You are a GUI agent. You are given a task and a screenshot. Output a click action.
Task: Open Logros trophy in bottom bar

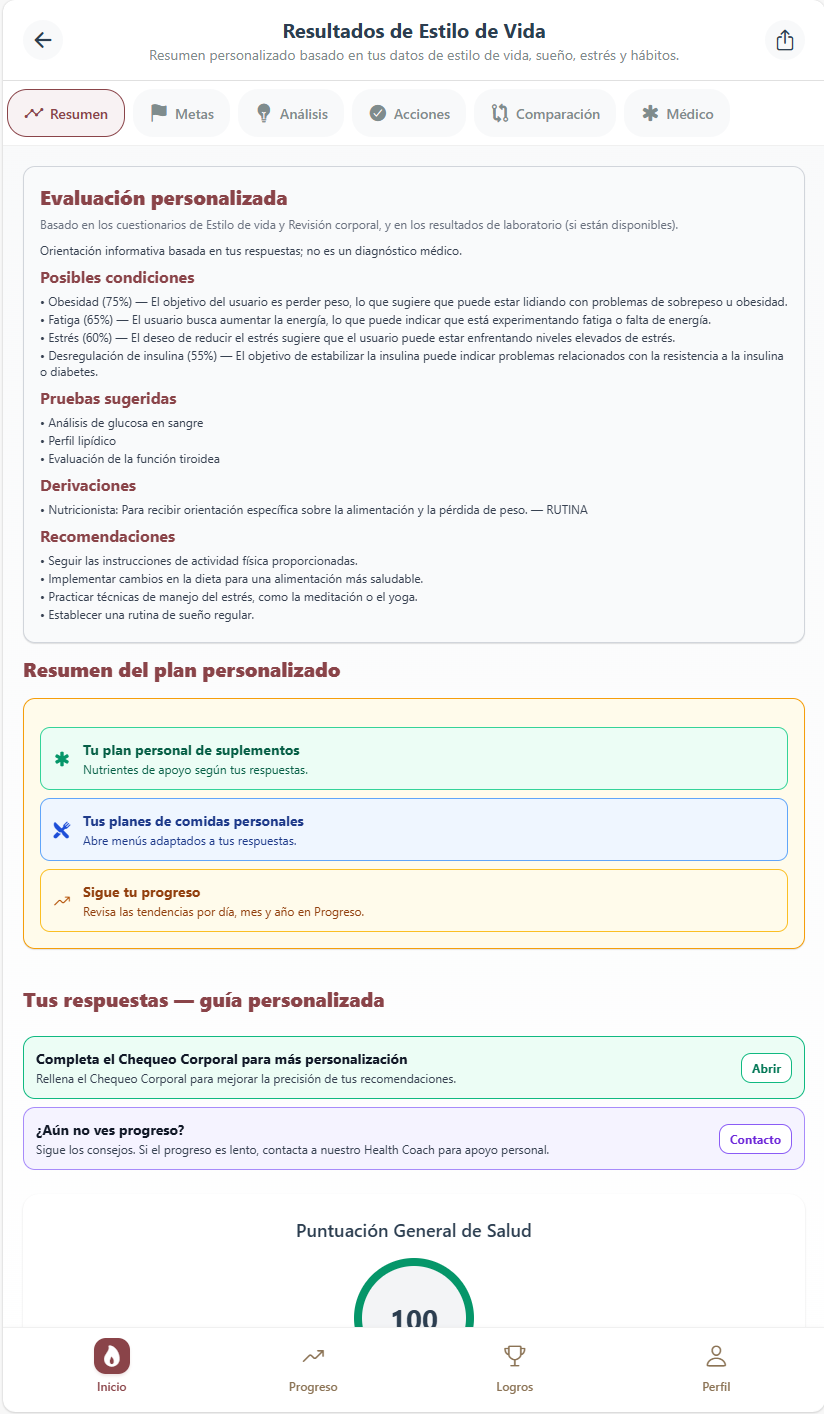pyautogui.click(x=514, y=1368)
